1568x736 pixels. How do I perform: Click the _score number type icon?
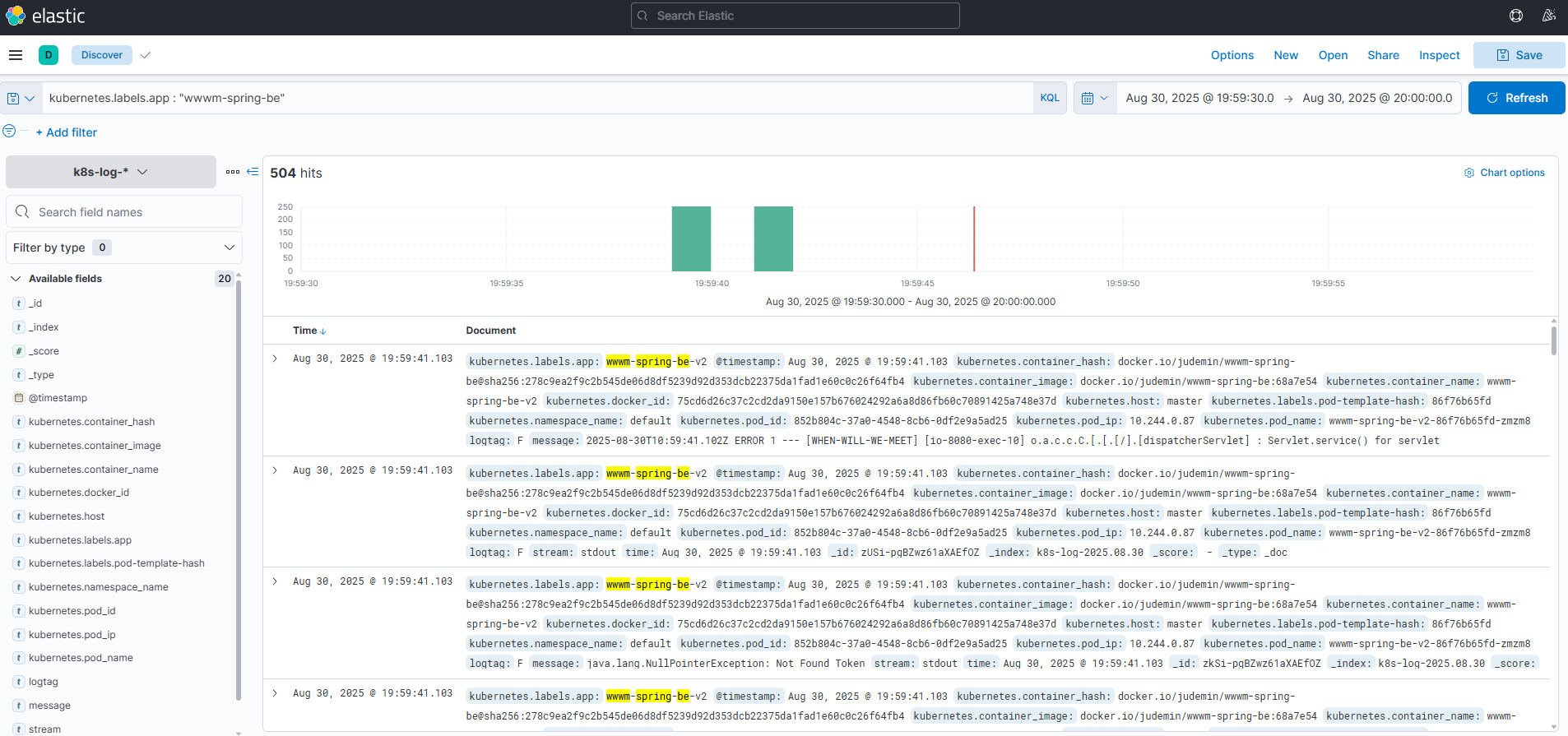point(19,351)
